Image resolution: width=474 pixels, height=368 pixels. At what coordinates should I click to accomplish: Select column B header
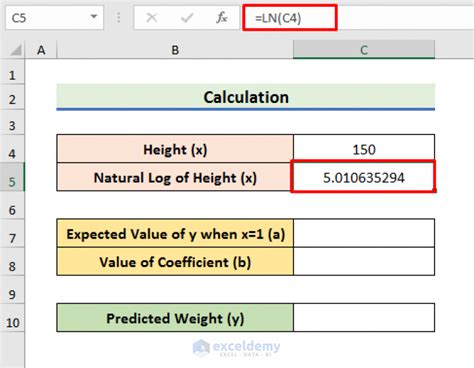click(x=175, y=50)
